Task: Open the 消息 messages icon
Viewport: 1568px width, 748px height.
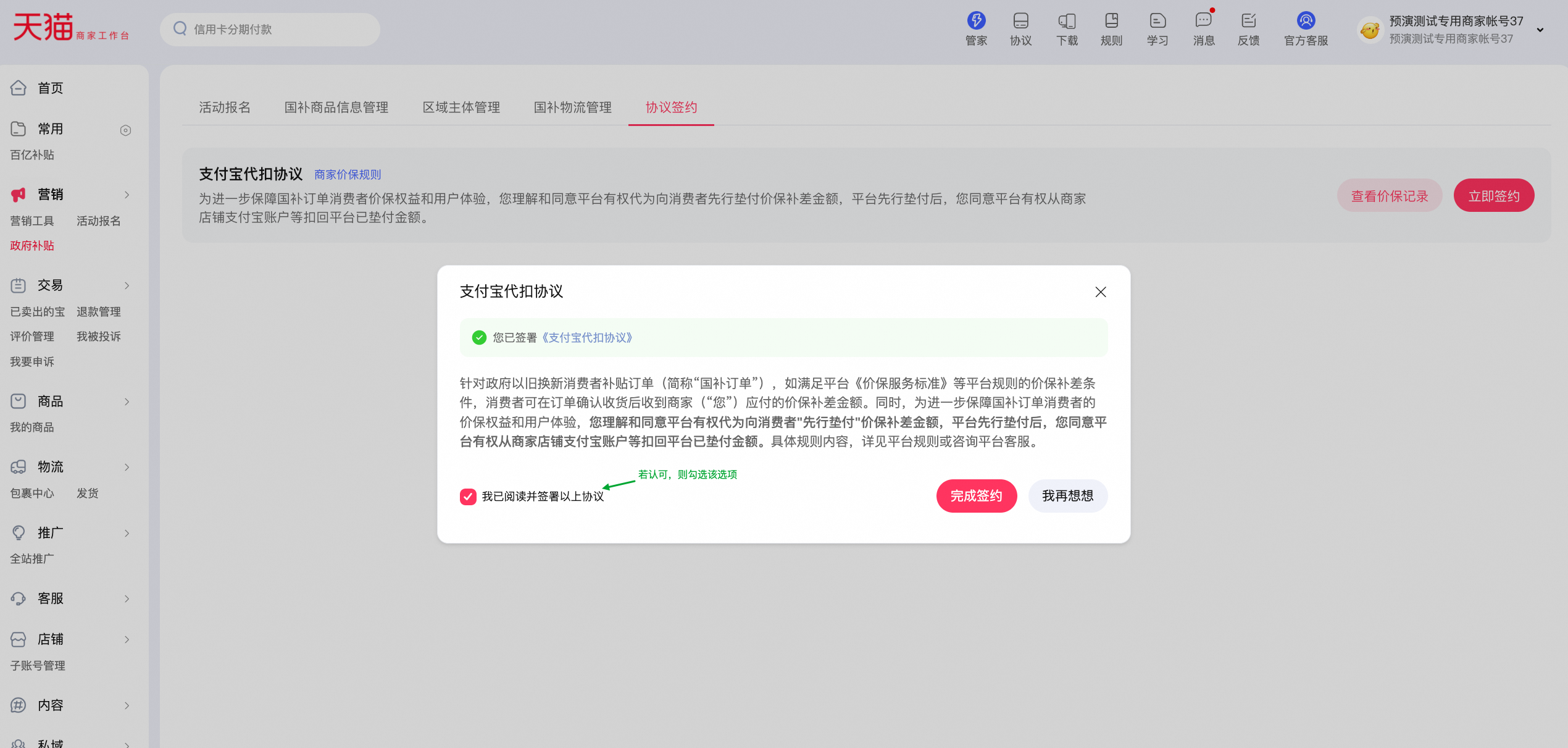Action: pos(1204,21)
